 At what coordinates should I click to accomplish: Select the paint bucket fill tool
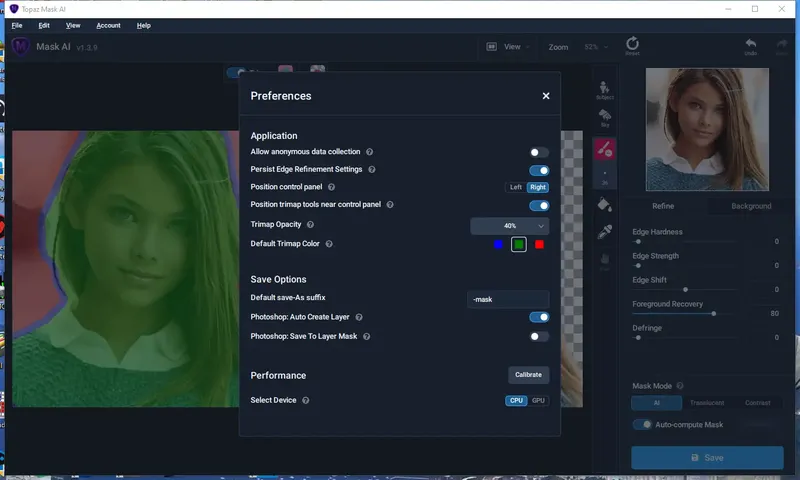(605, 205)
